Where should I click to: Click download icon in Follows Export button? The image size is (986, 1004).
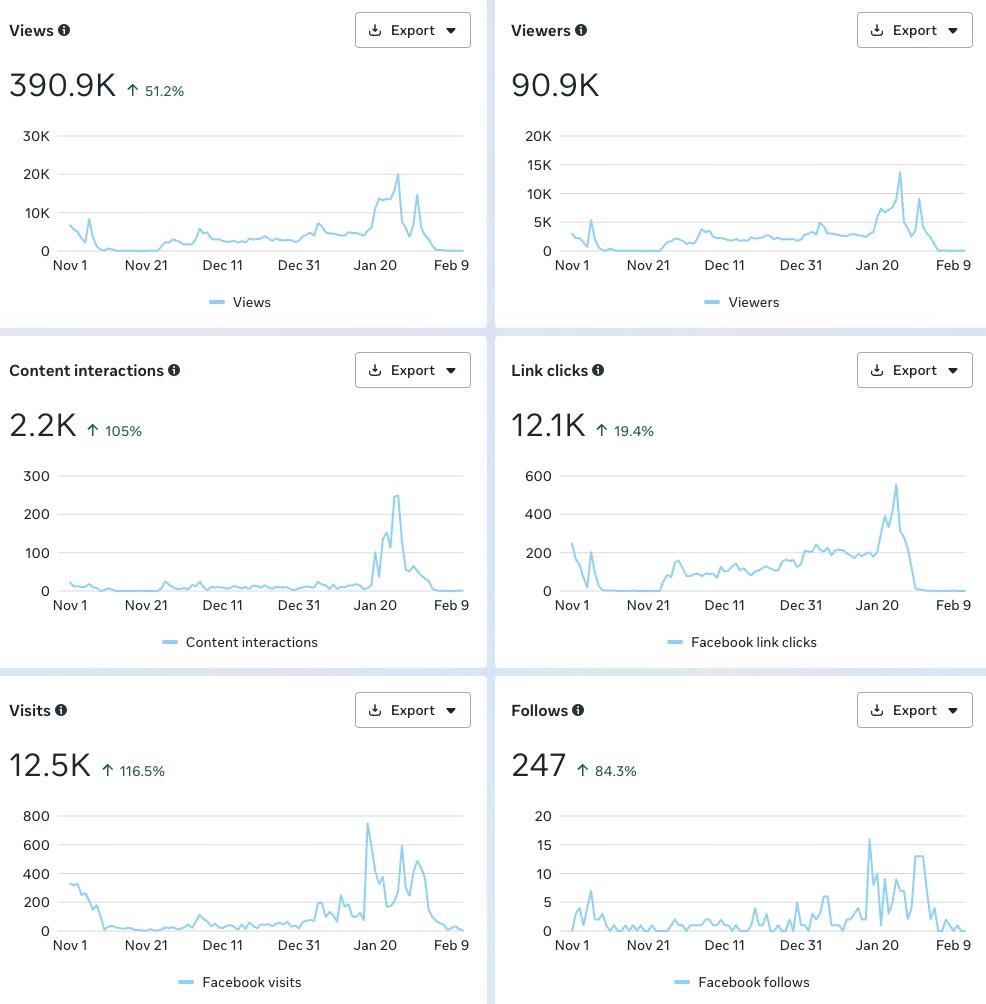point(877,710)
